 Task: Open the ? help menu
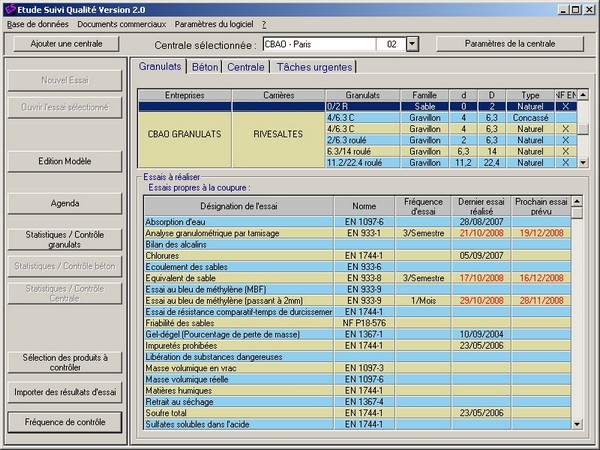click(264, 24)
